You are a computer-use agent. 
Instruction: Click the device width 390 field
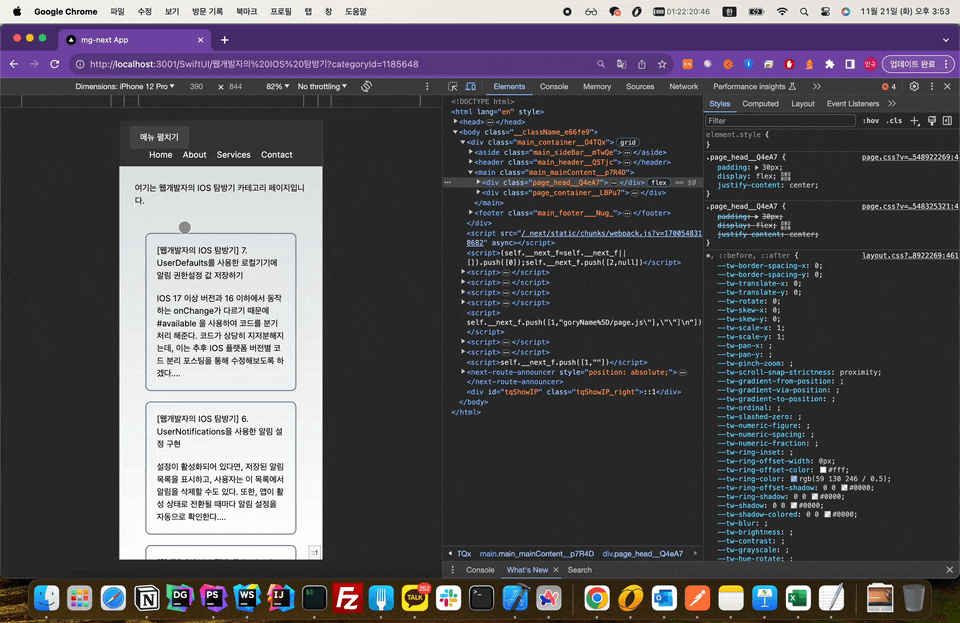point(197,87)
